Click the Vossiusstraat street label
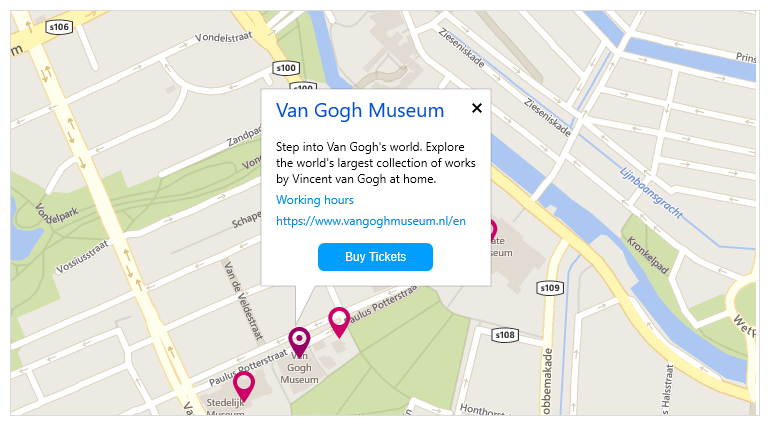 pyautogui.click(x=82, y=256)
